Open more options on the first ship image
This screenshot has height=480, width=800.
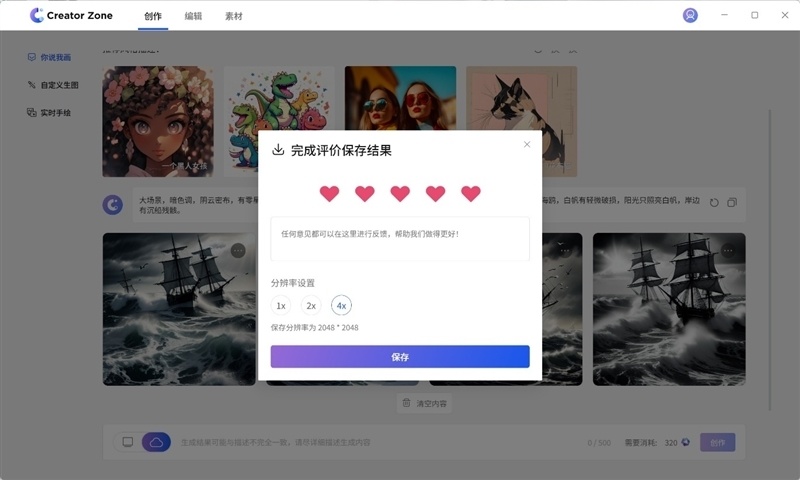click(x=238, y=250)
